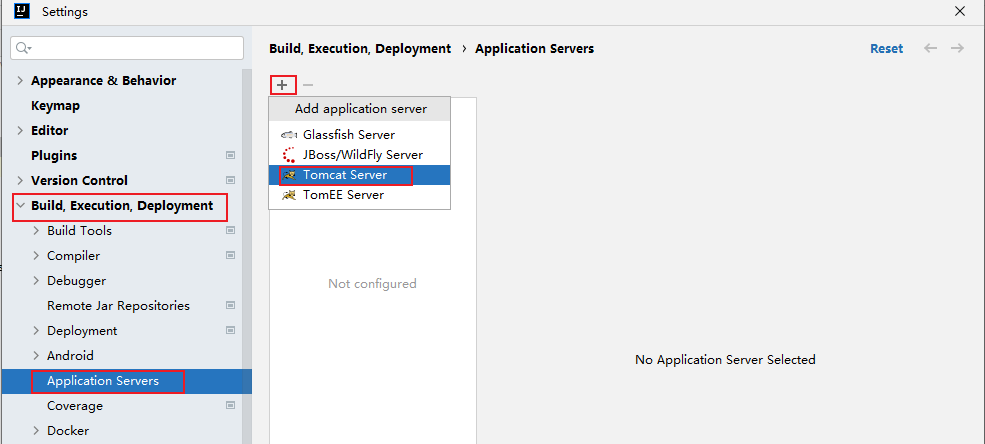Collapse Build, Execution, Deployment section

pos(21,205)
